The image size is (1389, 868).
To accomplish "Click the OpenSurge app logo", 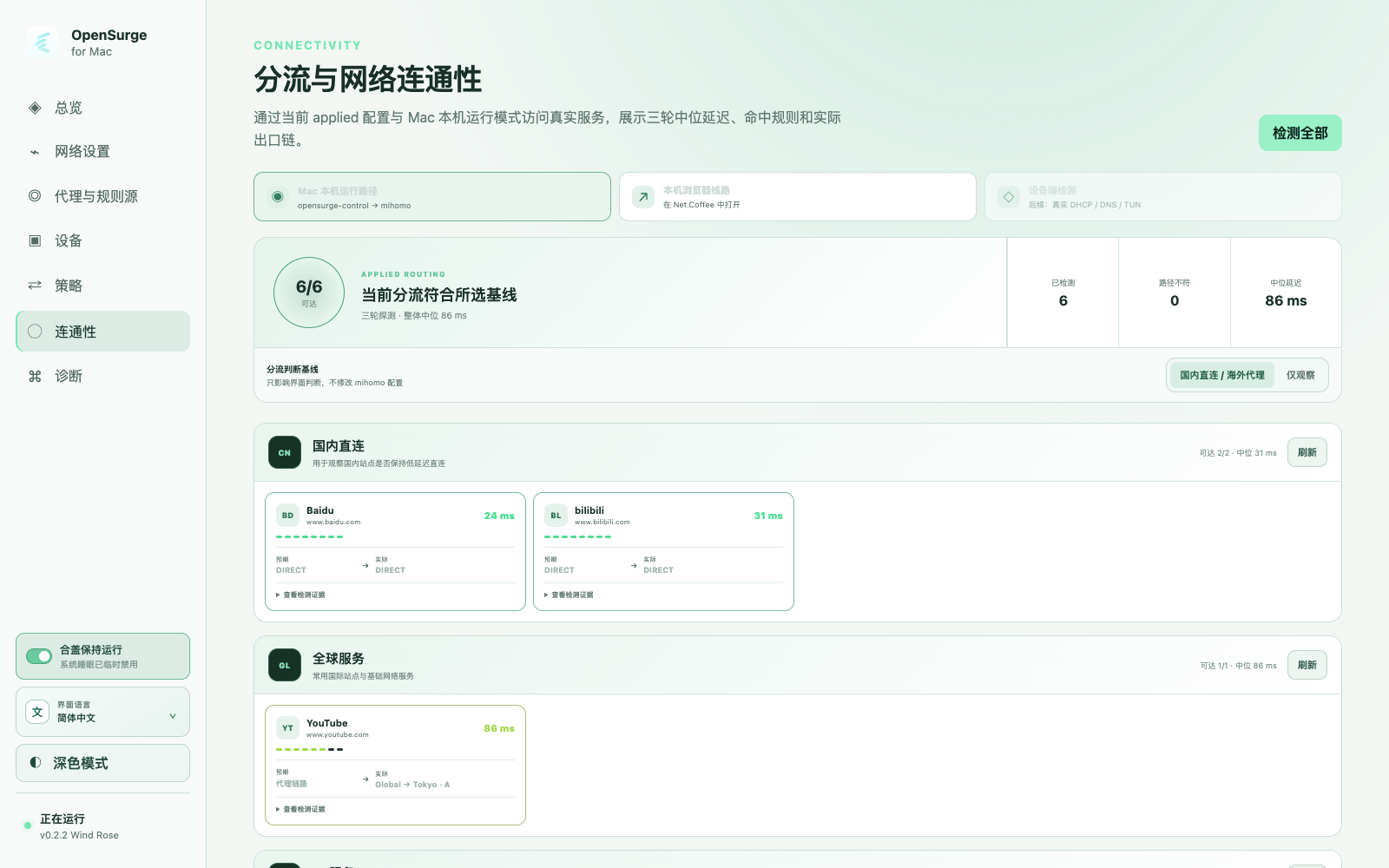I will [43, 42].
